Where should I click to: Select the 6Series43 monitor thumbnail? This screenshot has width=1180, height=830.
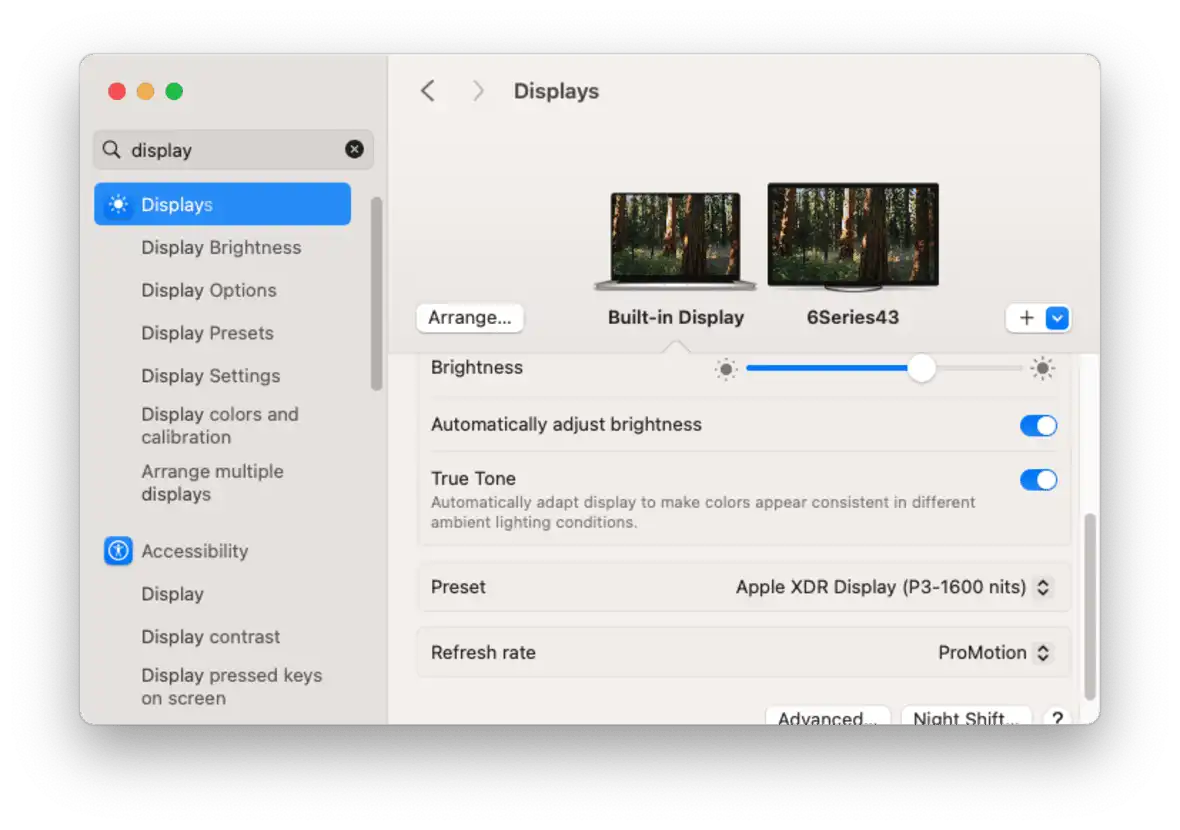853,237
